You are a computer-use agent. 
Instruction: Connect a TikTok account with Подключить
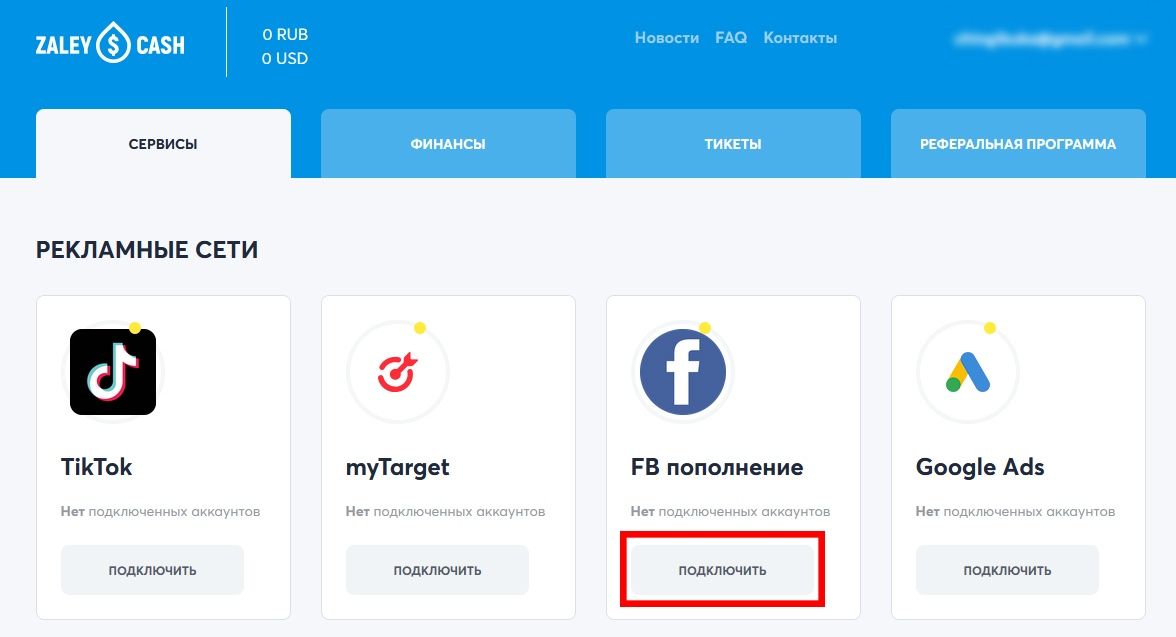pos(152,570)
